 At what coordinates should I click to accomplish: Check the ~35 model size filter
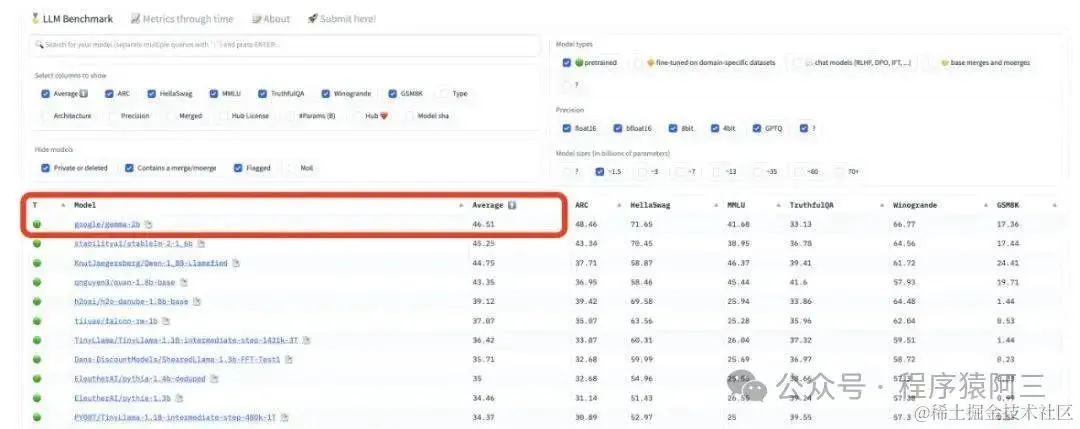[757, 171]
